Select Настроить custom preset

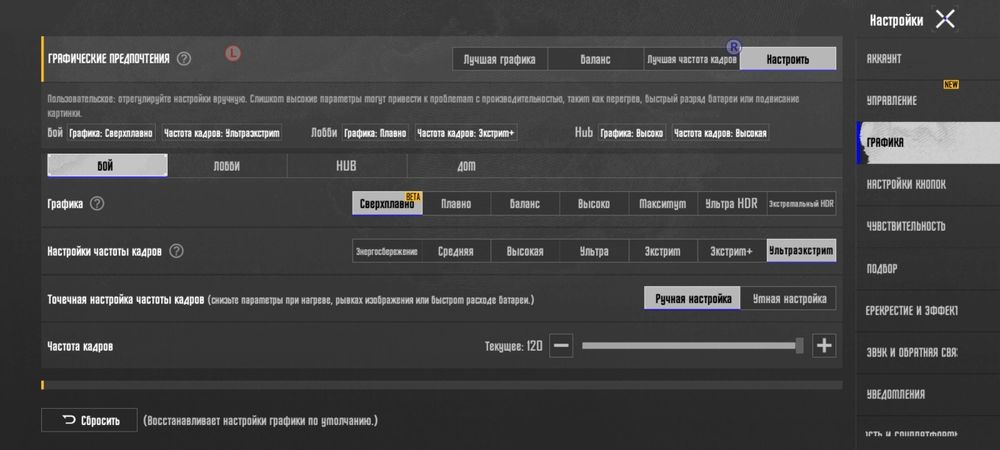(x=788, y=59)
